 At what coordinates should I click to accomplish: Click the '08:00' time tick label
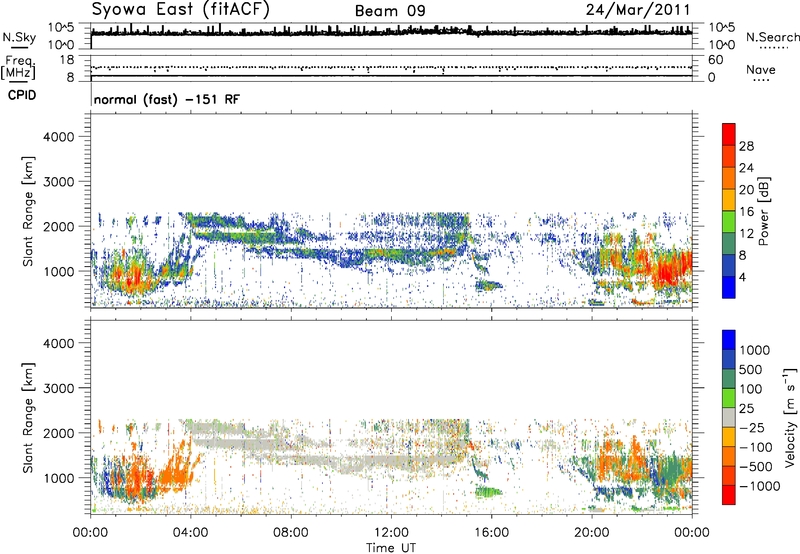(291, 533)
